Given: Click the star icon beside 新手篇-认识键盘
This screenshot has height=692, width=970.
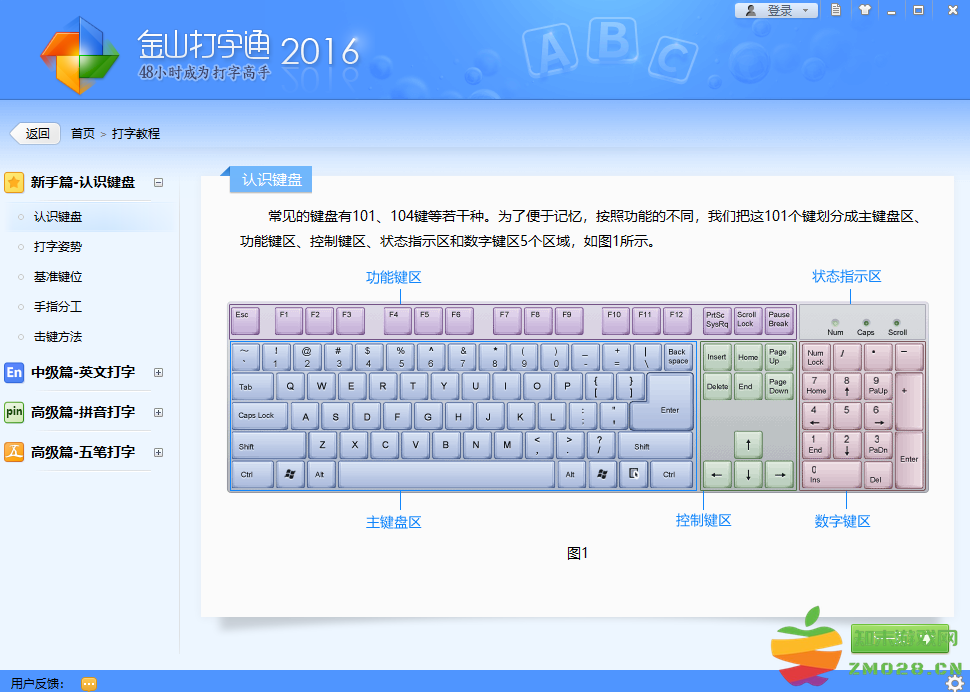Looking at the screenshot, I should pyautogui.click(x=14, y=182).
